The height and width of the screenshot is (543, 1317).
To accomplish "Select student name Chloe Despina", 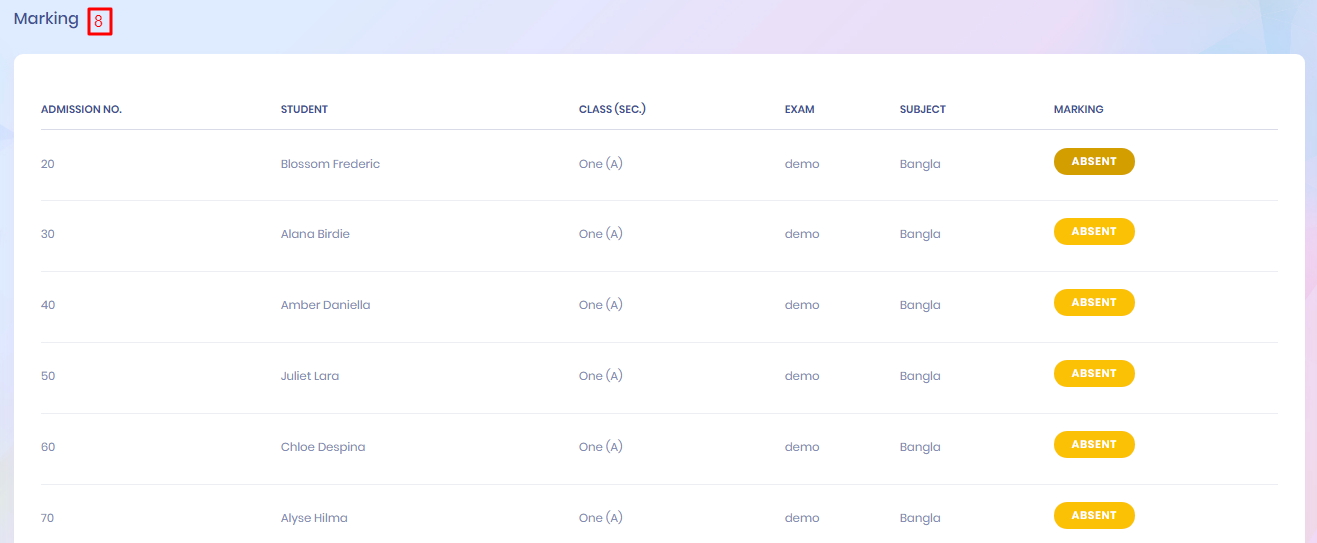I will 323,447.
